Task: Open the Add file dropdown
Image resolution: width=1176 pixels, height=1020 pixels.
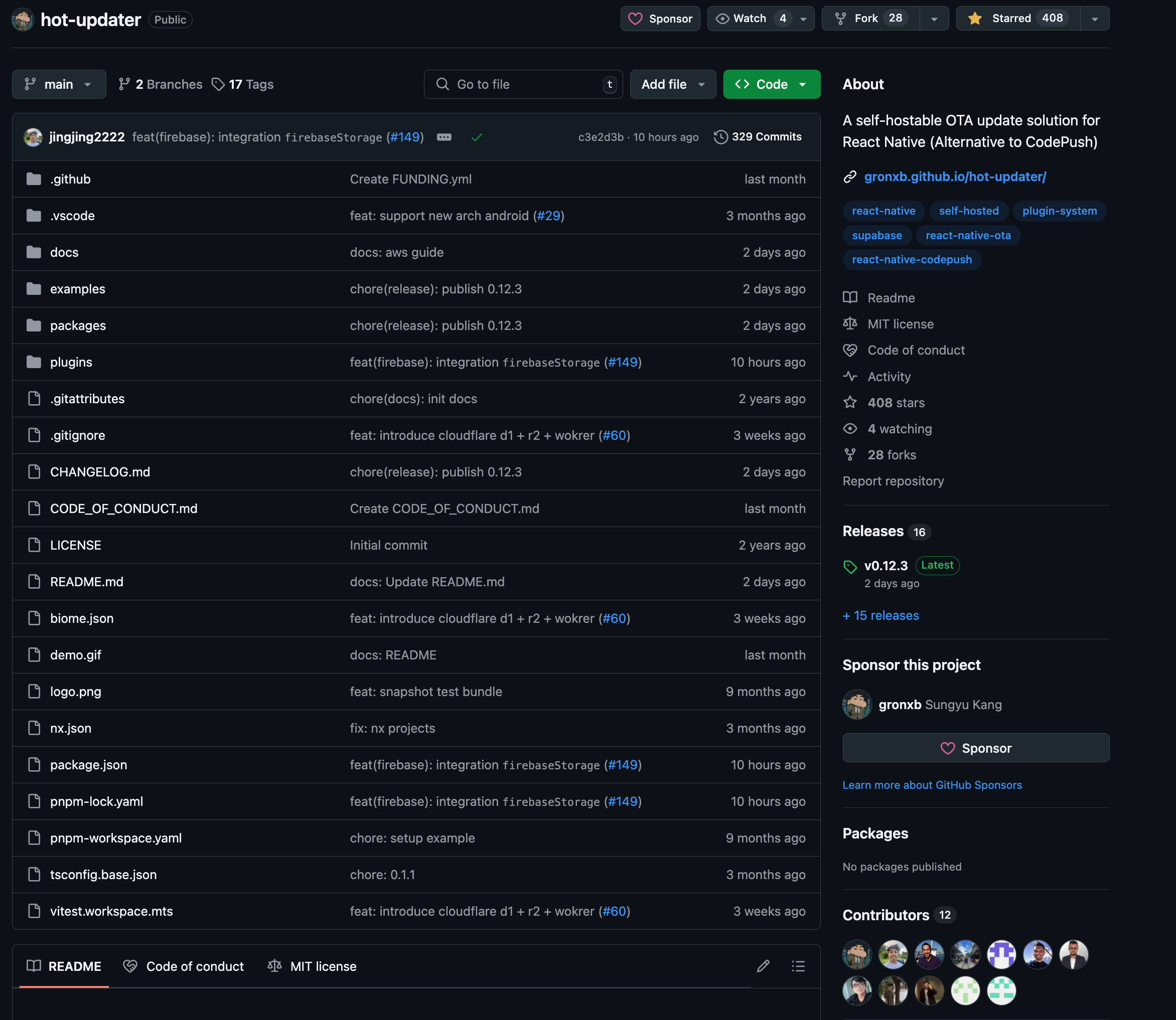Action: pos(673,84)
